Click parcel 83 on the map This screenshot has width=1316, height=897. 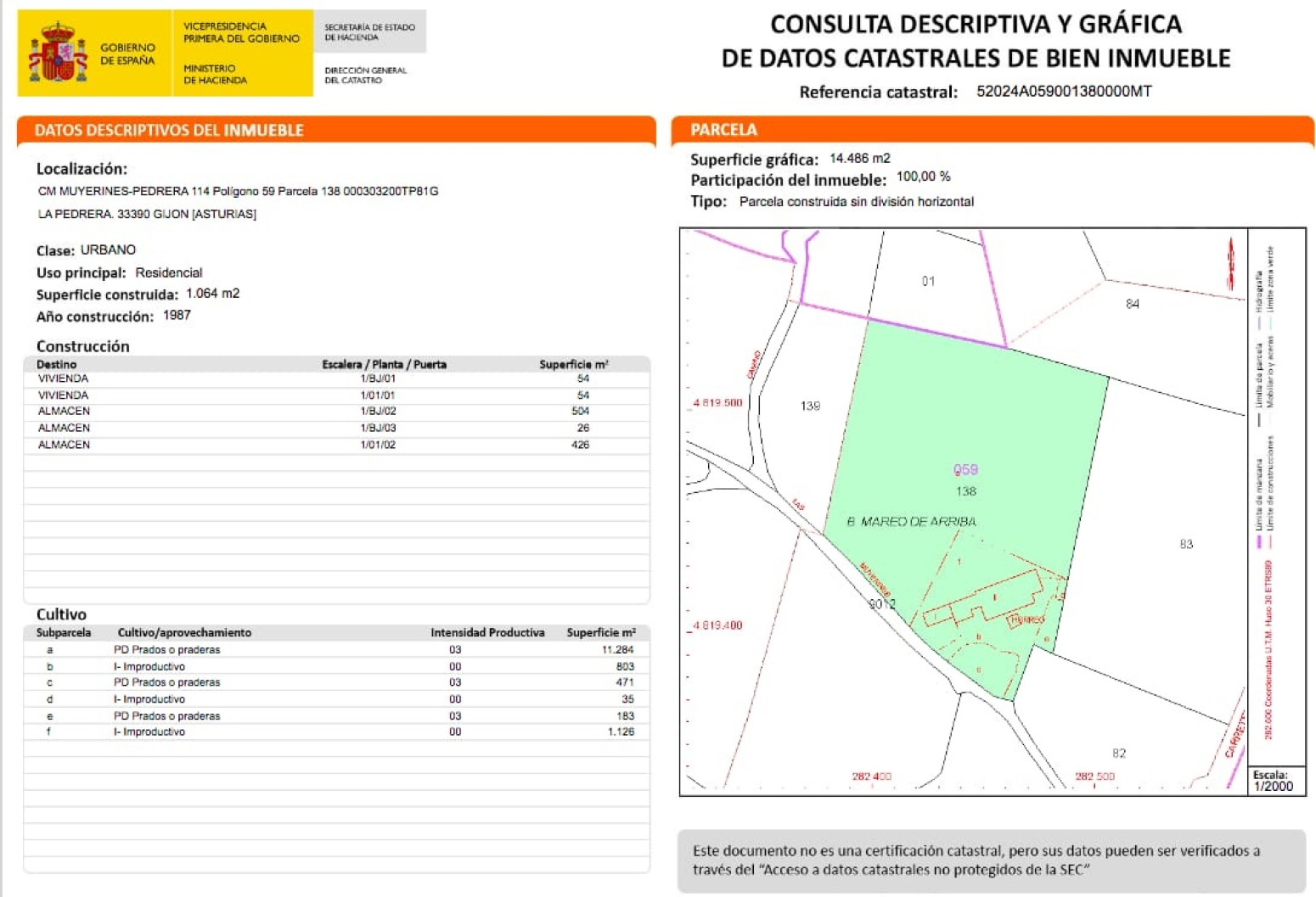pos(1185,544)
